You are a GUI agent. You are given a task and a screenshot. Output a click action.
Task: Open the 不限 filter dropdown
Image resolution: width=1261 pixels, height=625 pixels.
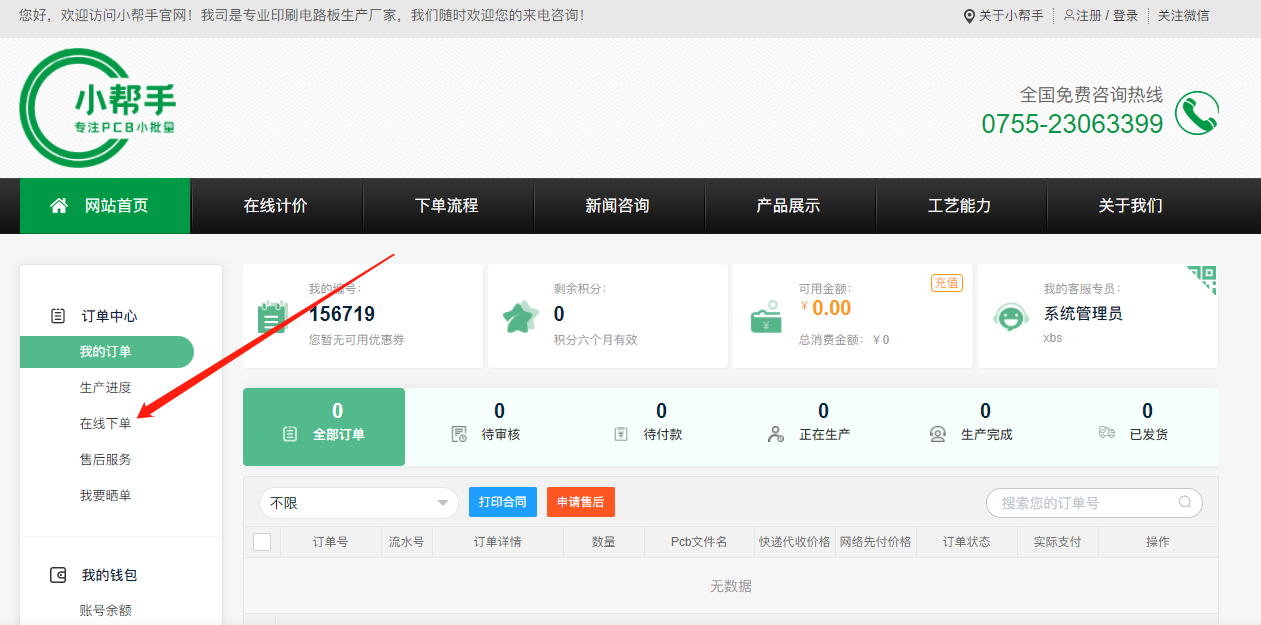click(x=358, y=503)
